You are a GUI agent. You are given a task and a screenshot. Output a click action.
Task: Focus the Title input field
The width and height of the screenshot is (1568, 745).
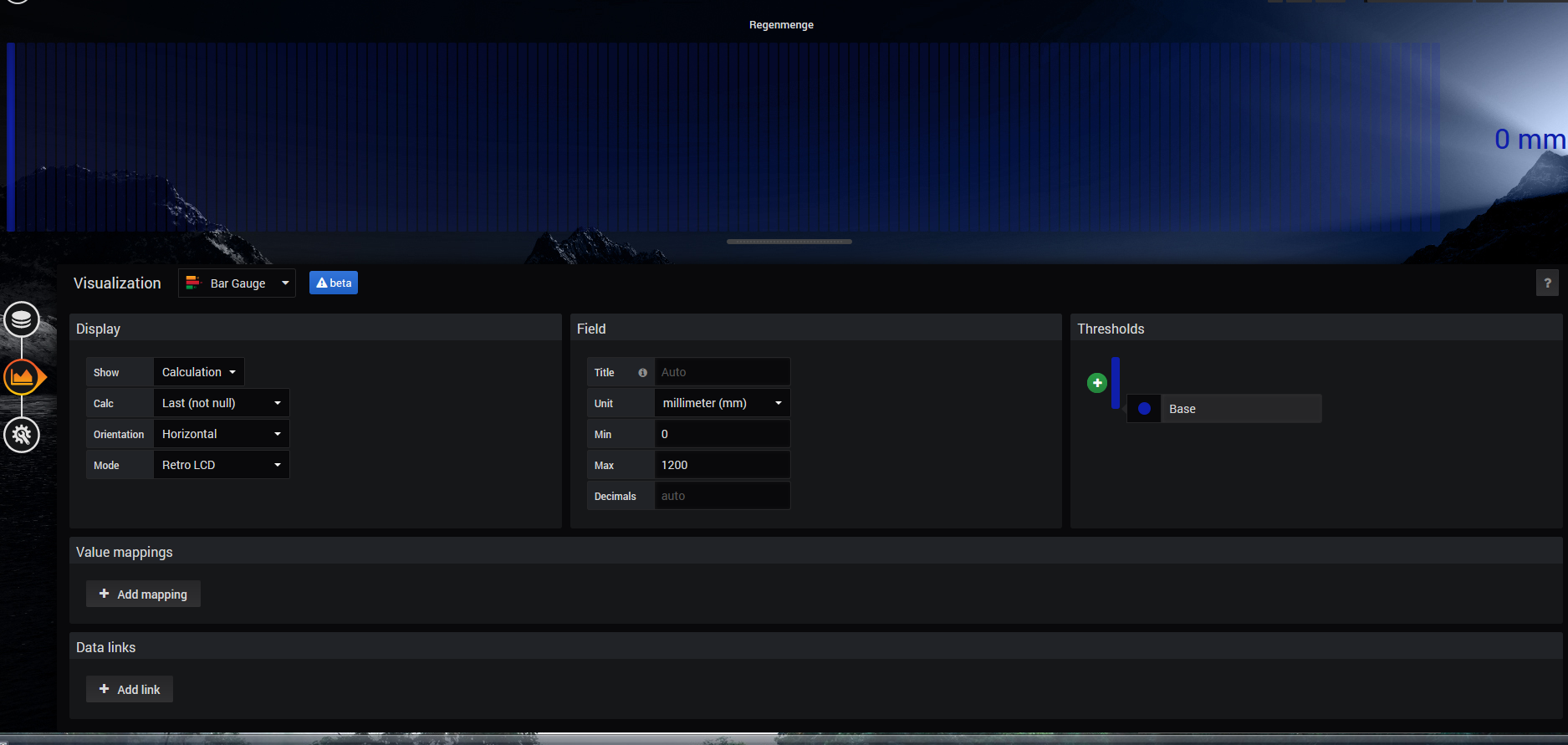point(723,372)
